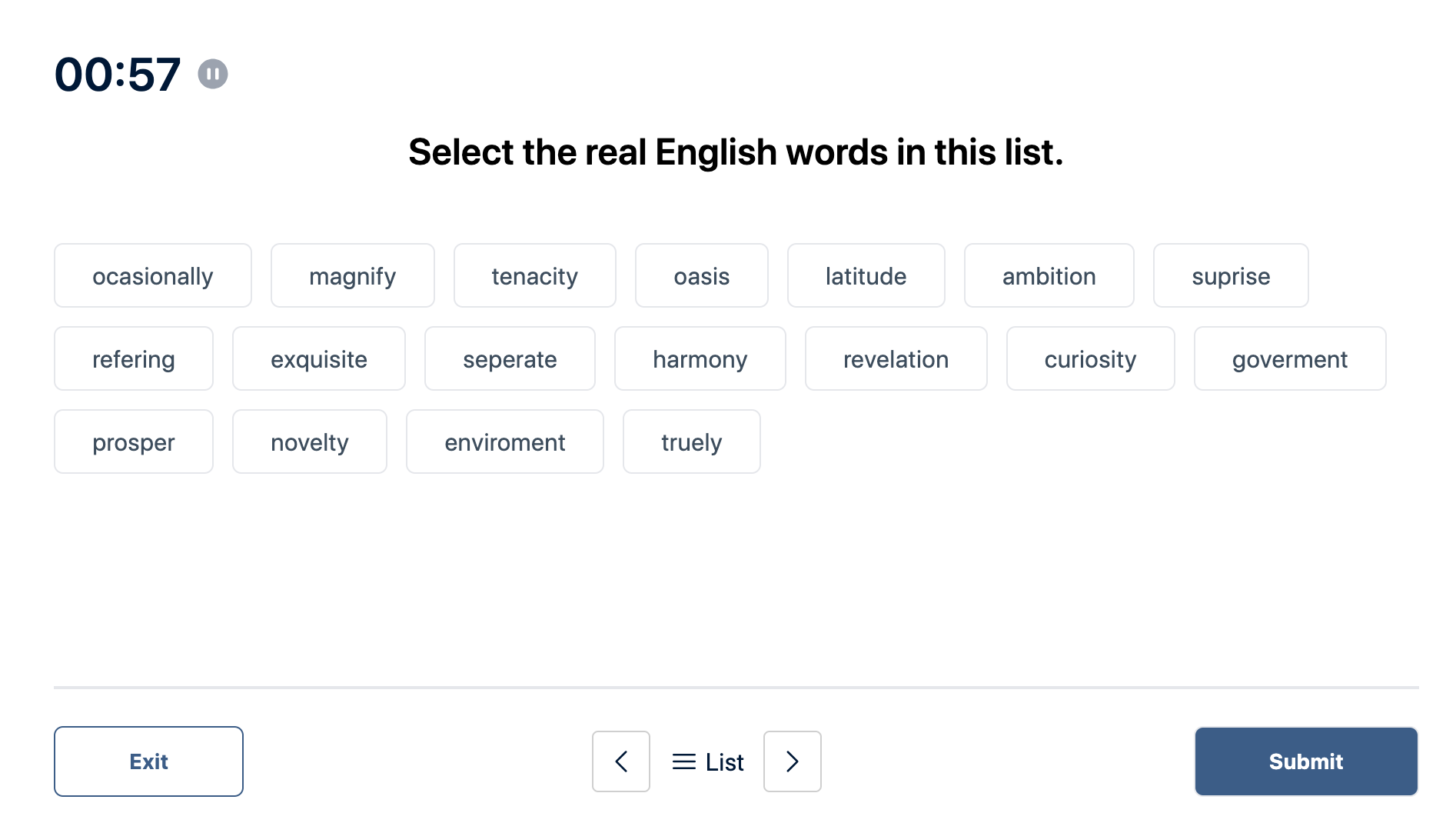The height and width of the screenshot is (823, 1456).
Task: Select the word 'tenacity'
Action: pyautogui.click(x=535, y=275)
